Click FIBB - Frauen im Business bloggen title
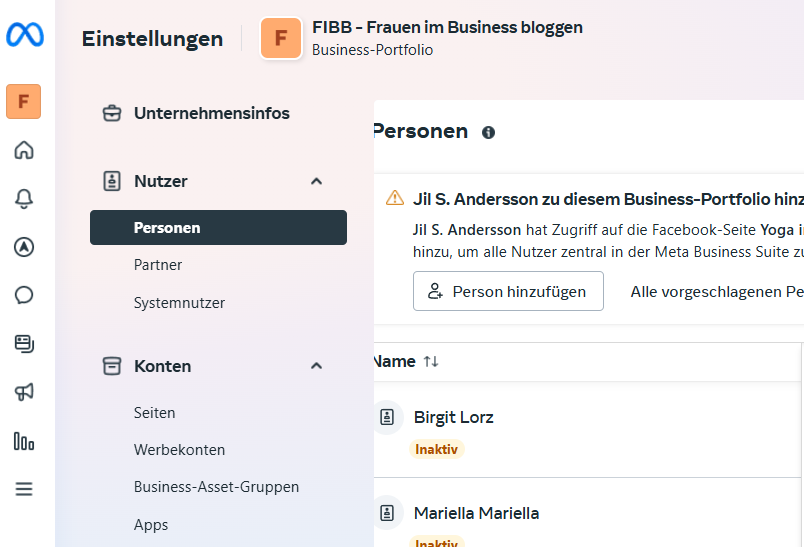The image size is (804, 547). [448, 27]
